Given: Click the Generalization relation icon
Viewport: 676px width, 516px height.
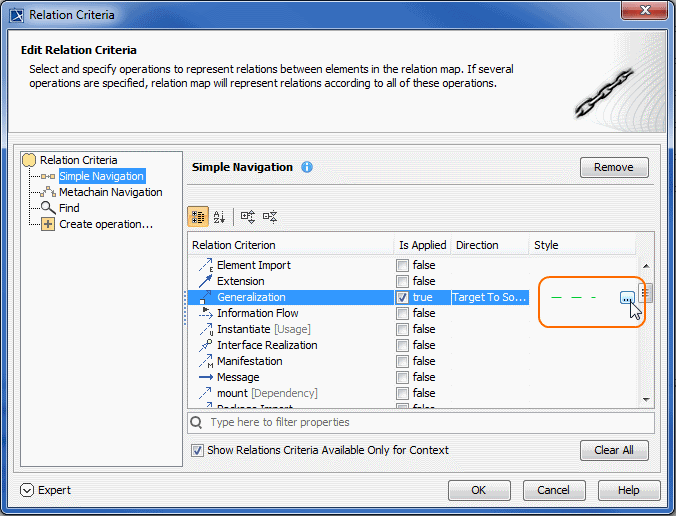Looking at the screenshot, I should pyautogui.click(x=205, y=297).
